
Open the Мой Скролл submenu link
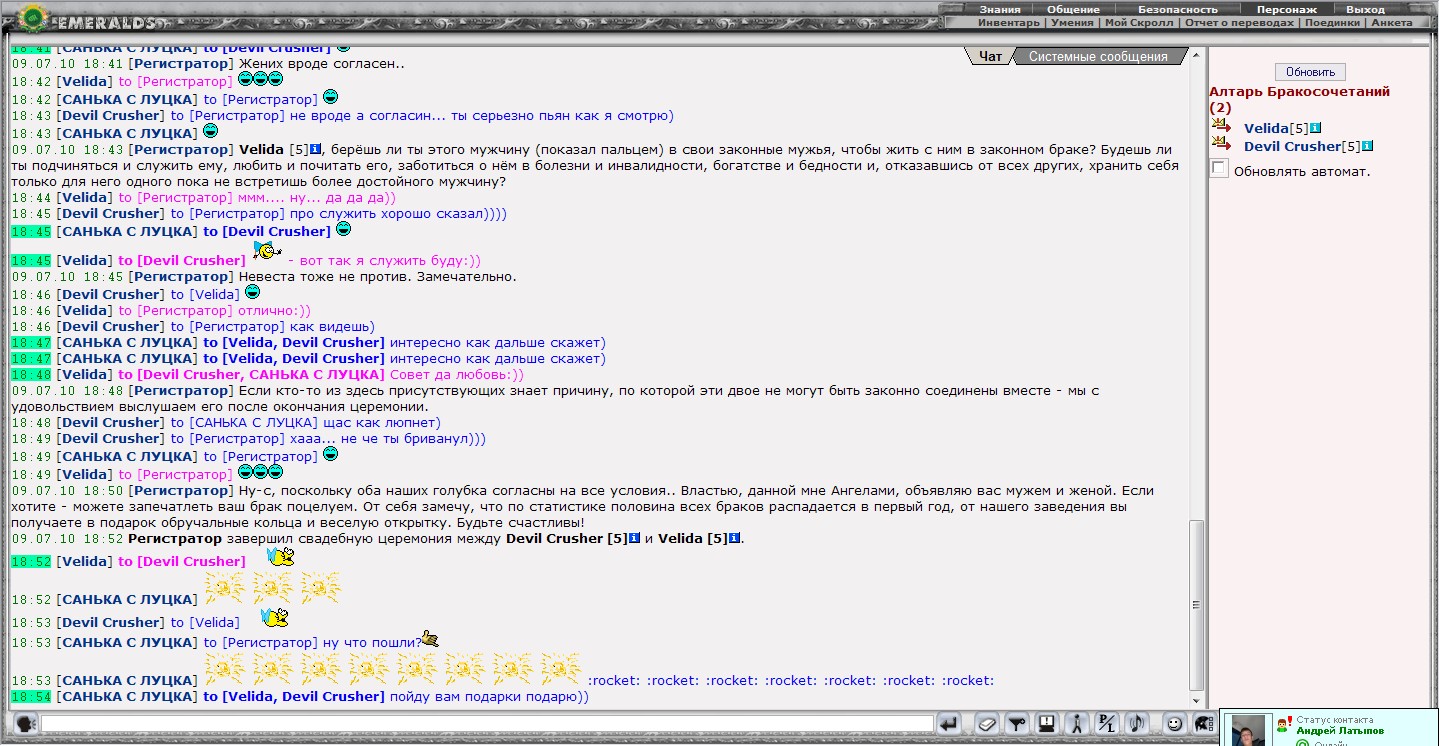pyautogui.click(x=1140, y=22)
